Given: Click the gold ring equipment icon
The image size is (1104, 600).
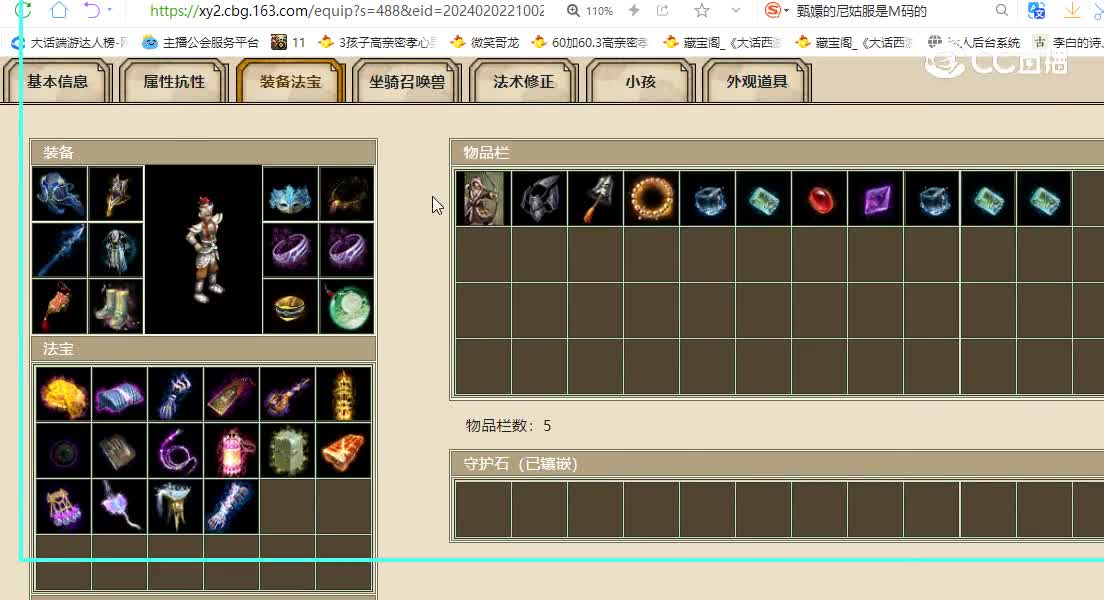Looking at the screenshot, I should [x=290, y=306].
